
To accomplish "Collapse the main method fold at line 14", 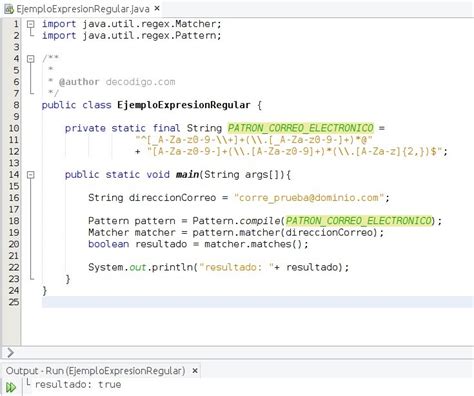I will coord(31,175).
